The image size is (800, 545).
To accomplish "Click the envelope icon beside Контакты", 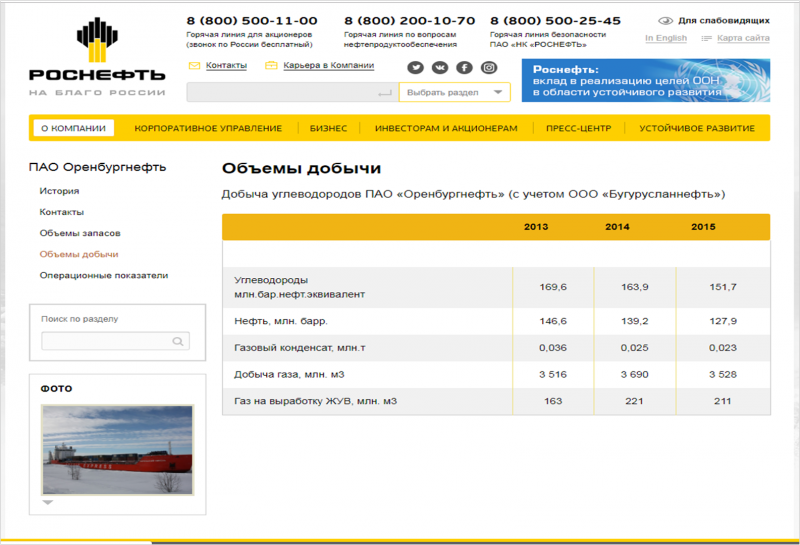I will 194,65.
